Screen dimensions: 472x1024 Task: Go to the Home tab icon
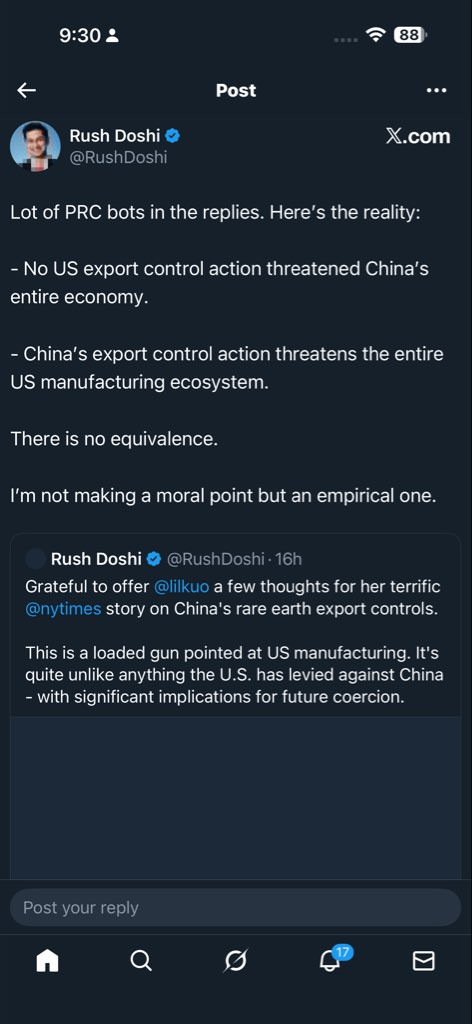47,961
